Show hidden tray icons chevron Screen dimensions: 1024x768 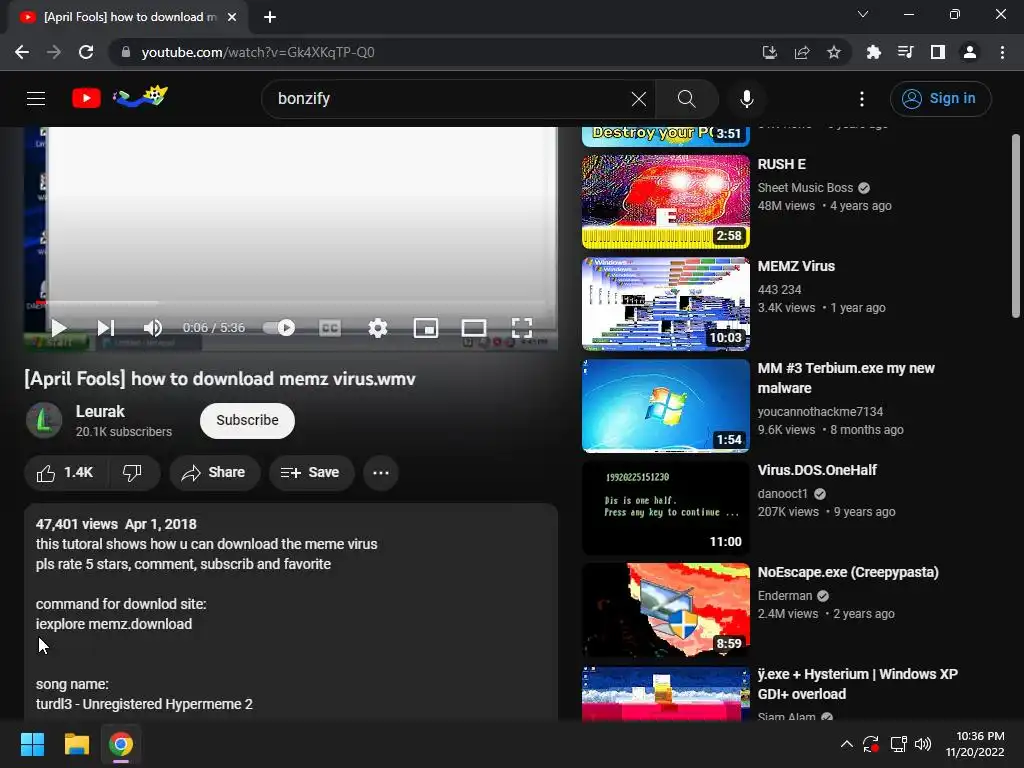pos(846,744)
